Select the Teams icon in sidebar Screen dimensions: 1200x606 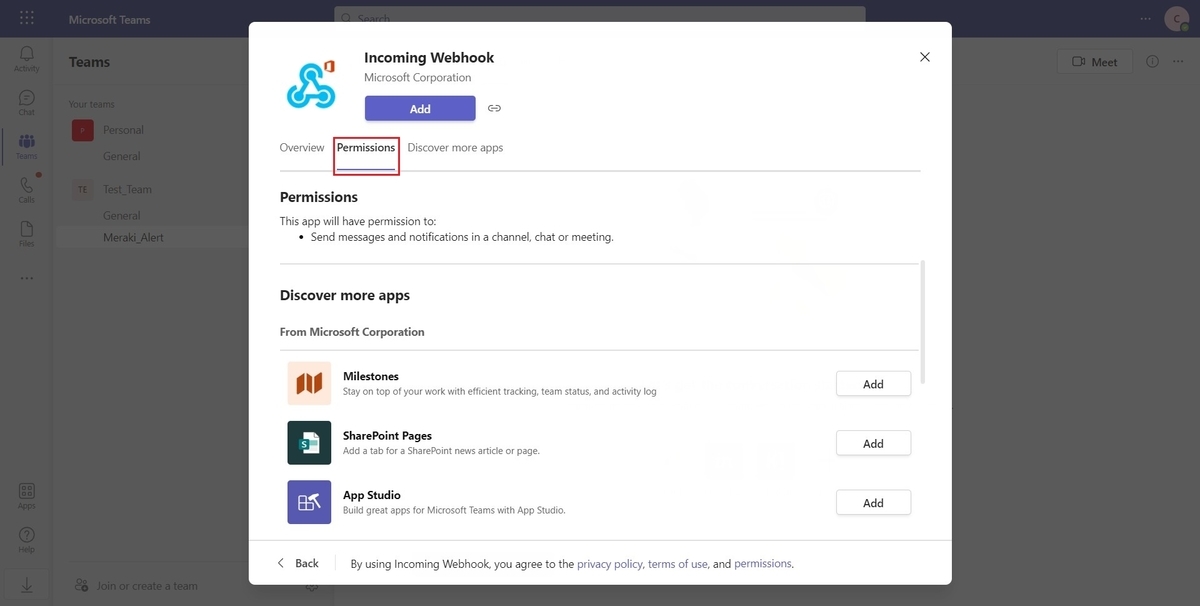(x=26, y=147)
